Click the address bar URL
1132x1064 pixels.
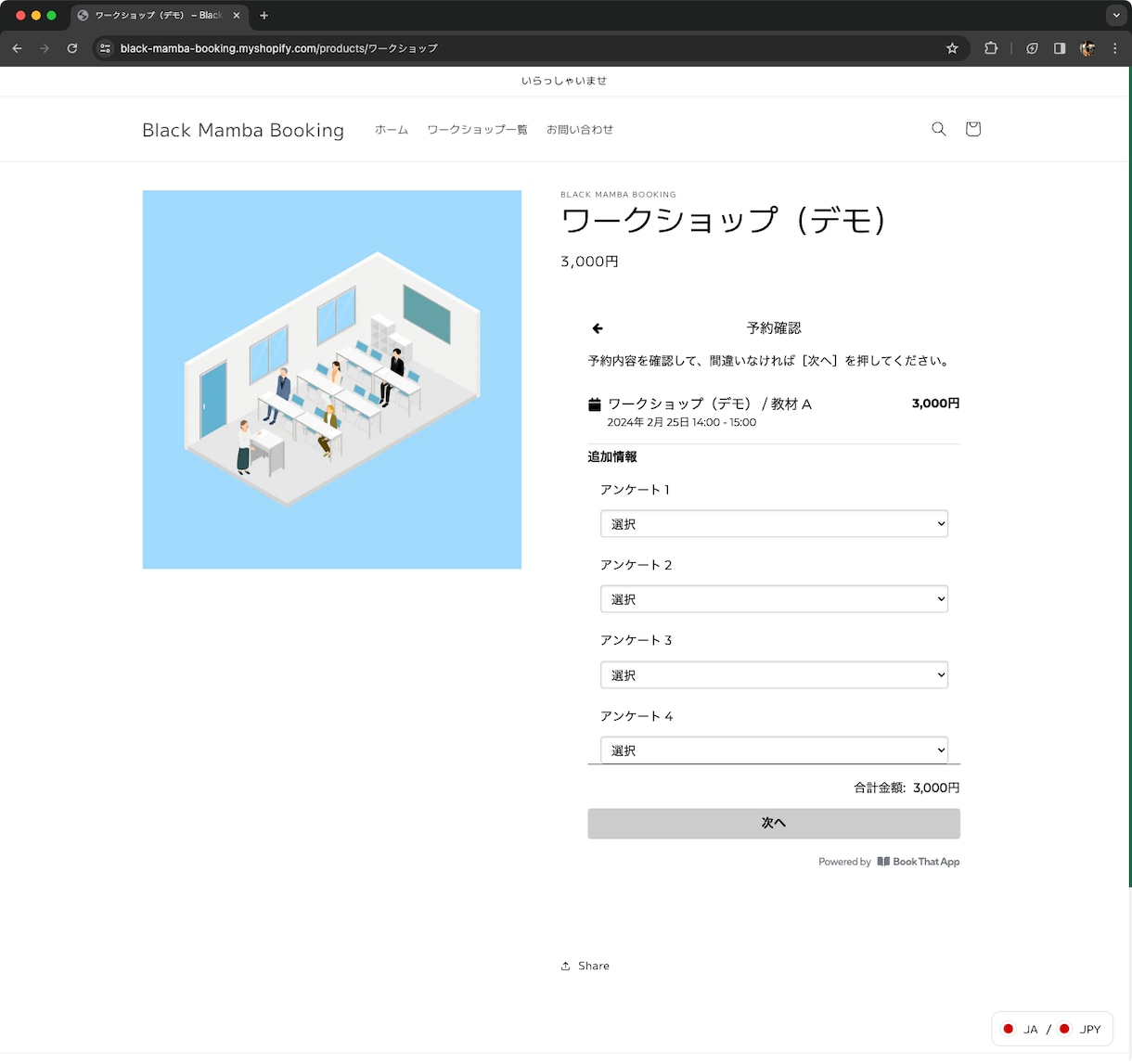279,48
